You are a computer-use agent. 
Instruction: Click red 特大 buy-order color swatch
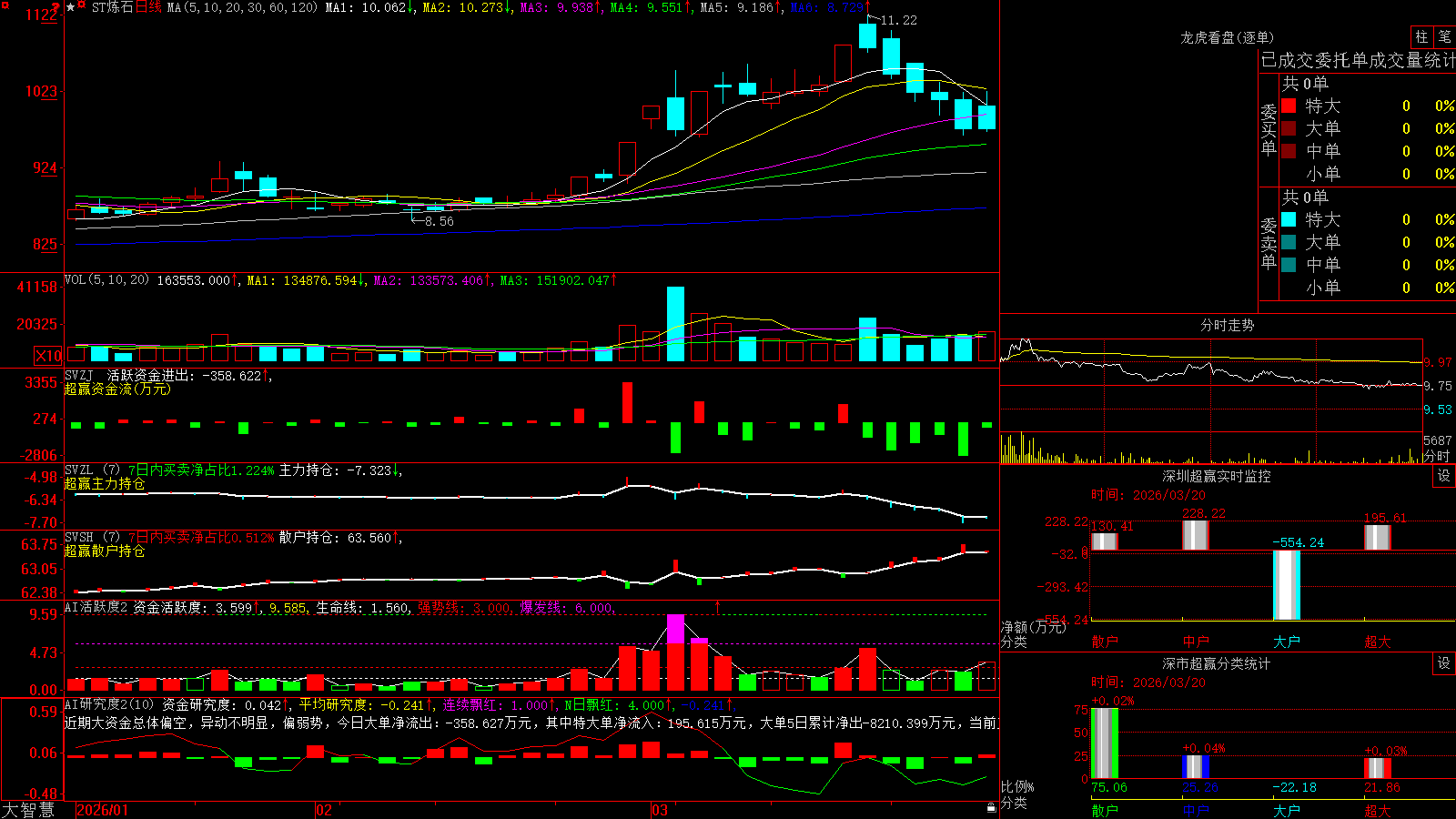click(1289, 106)
